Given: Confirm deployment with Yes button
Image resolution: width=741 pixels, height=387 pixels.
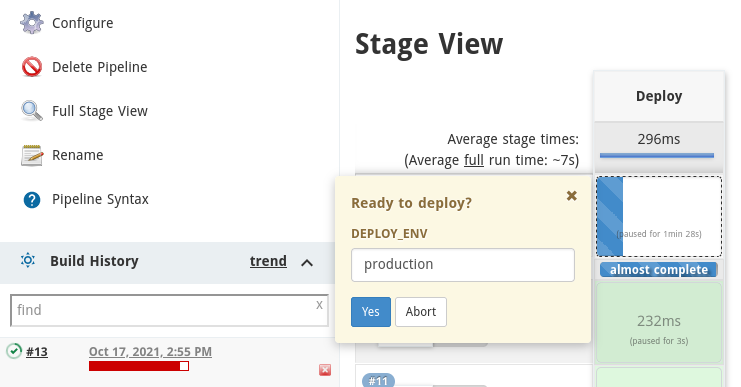Looking at the screenshot, I should click(371, 312).
